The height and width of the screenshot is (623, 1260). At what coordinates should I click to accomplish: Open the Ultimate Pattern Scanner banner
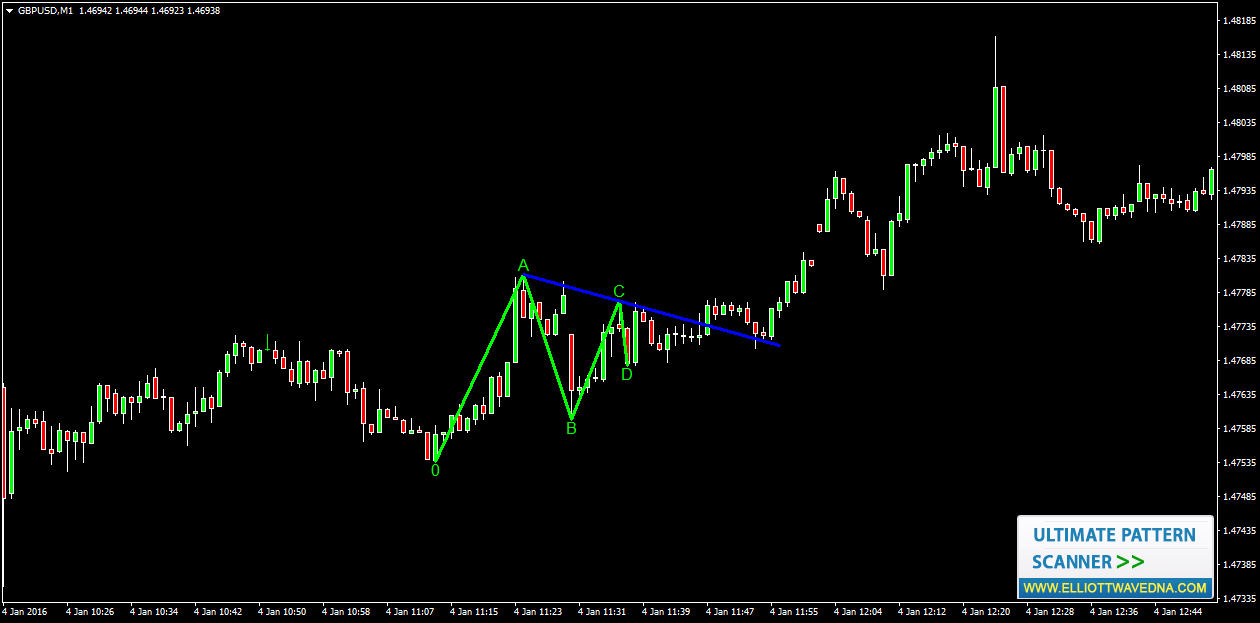[x=1114, y=546]
